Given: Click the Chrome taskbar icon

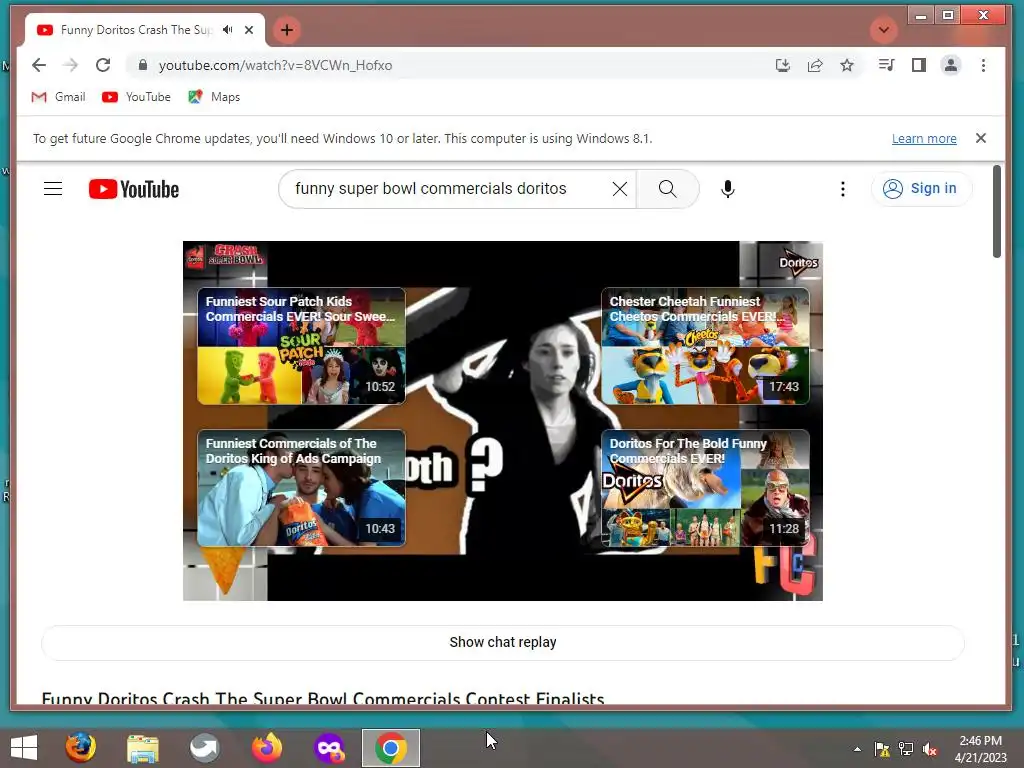Looking at the screenshot, I should (x=391, y=748).
